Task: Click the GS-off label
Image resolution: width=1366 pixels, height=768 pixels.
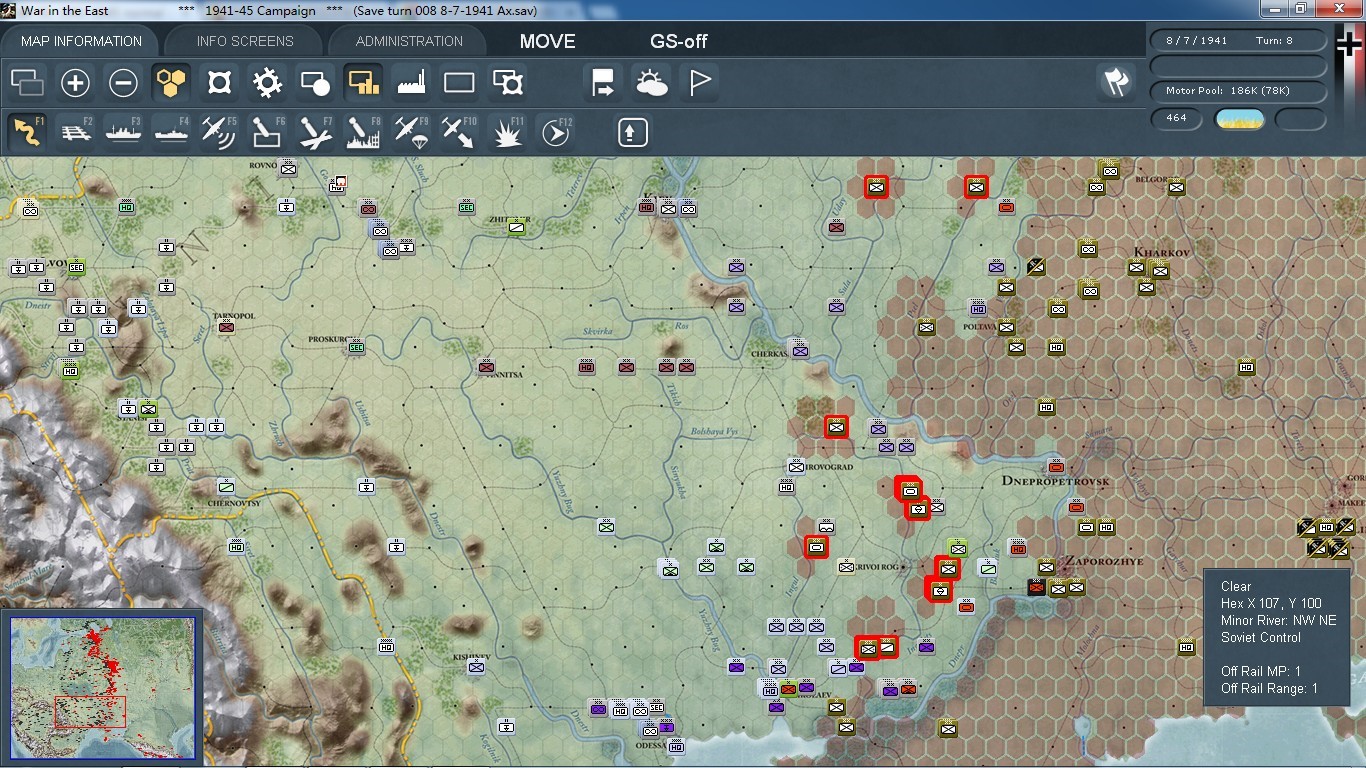Action: [x=679, y=41]
